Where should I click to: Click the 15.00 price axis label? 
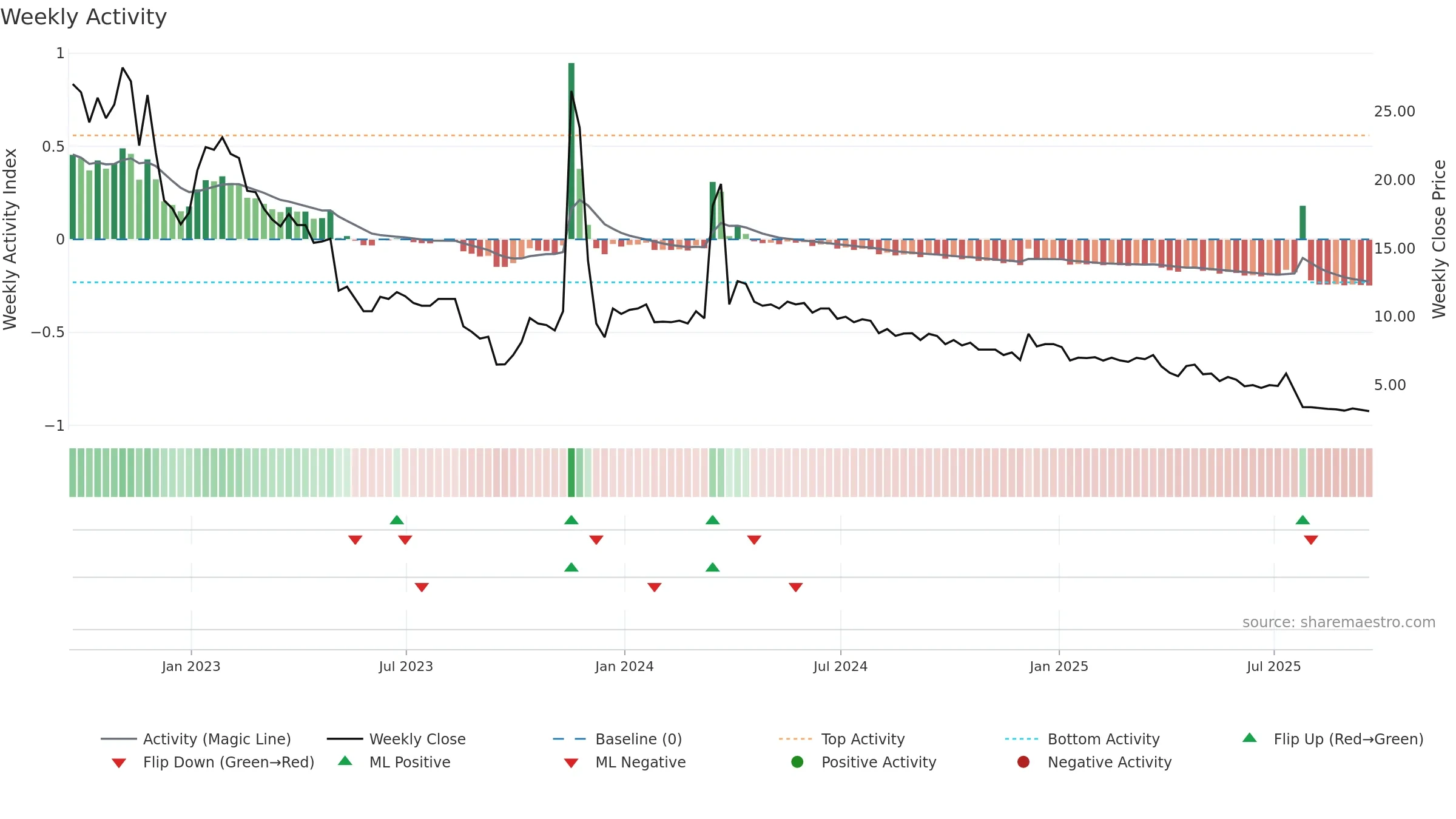[1395, 249]
